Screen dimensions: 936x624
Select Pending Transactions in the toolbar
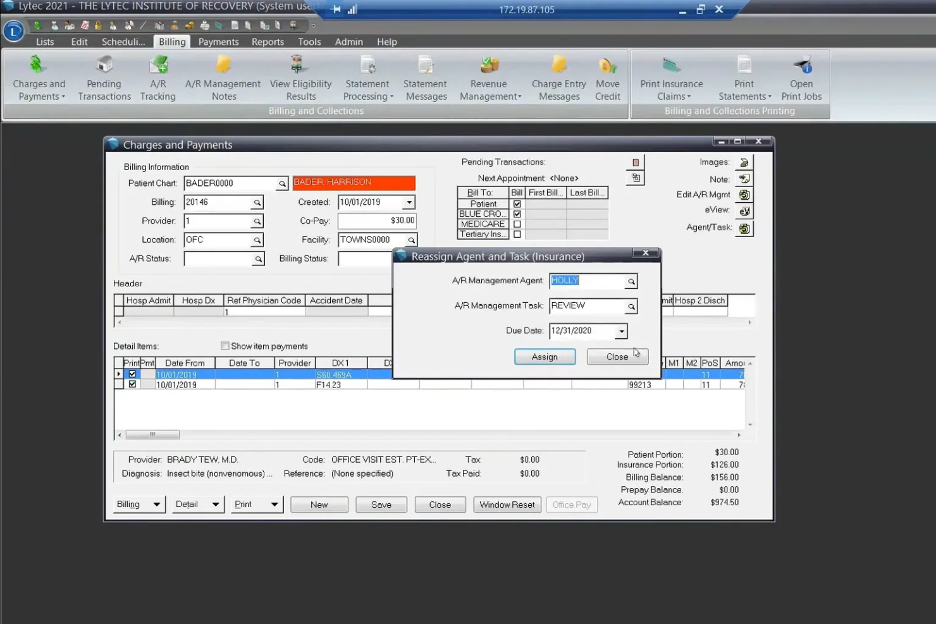(x=103, y=75)
